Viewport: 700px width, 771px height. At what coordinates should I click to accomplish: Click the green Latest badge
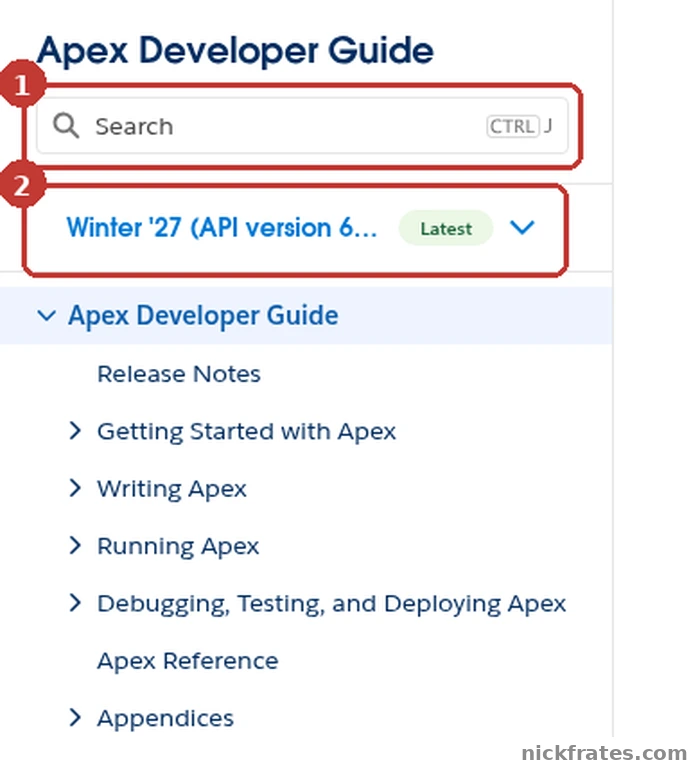click(445, 228)
